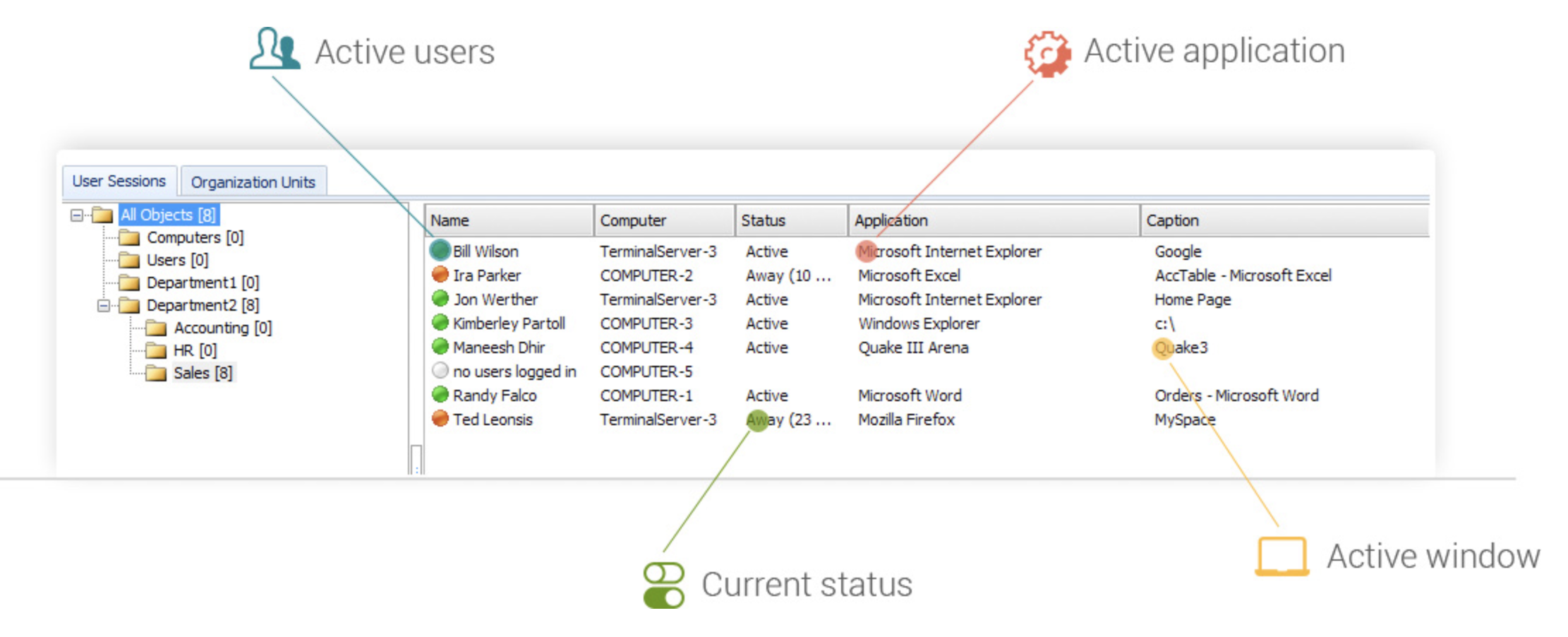Click TerminalServer-3 in Jon Werther's row
The height and width of the screenshot is (637, 1568).
[658, 299]
